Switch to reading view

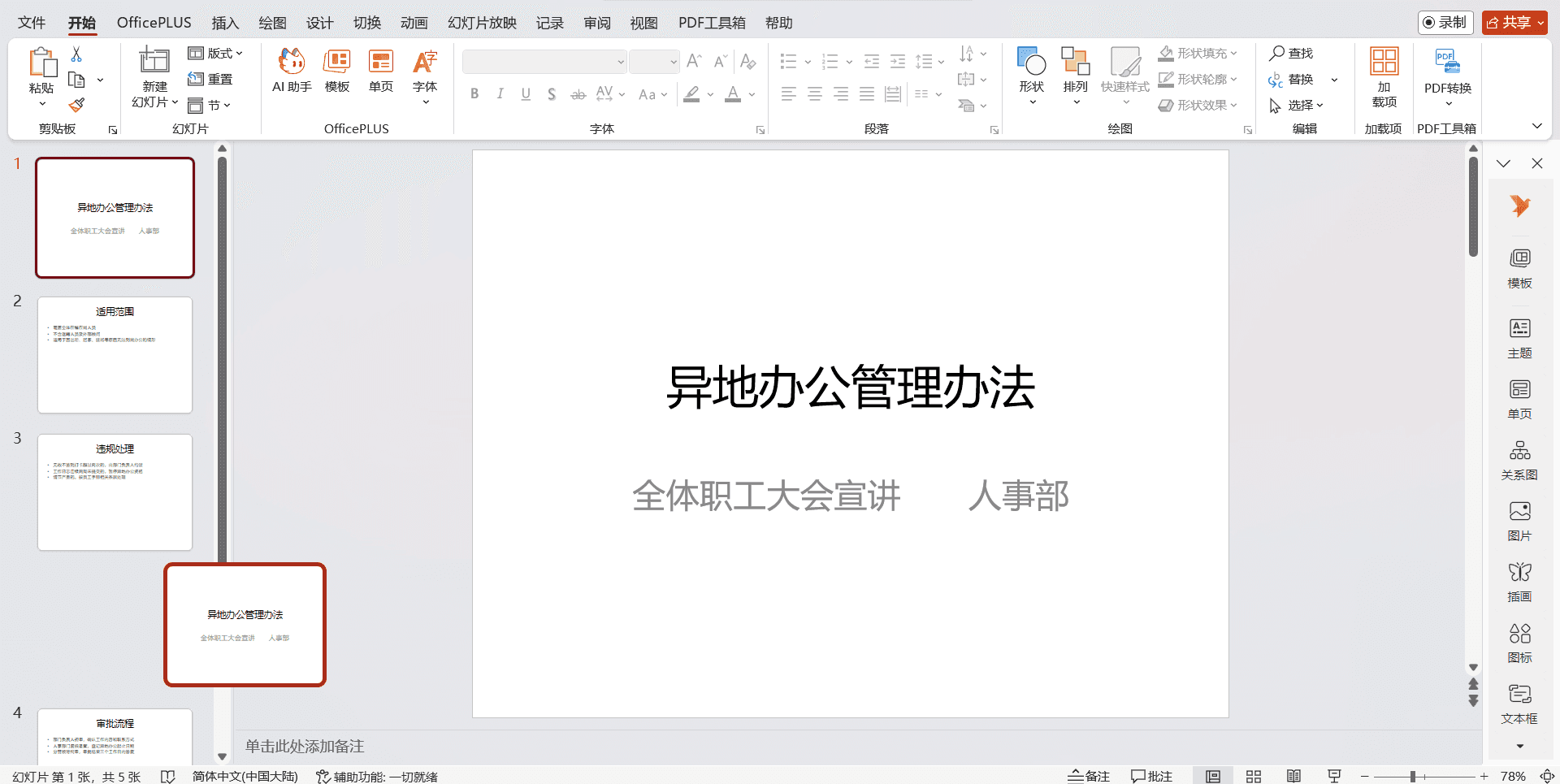tap(1293, 776)
